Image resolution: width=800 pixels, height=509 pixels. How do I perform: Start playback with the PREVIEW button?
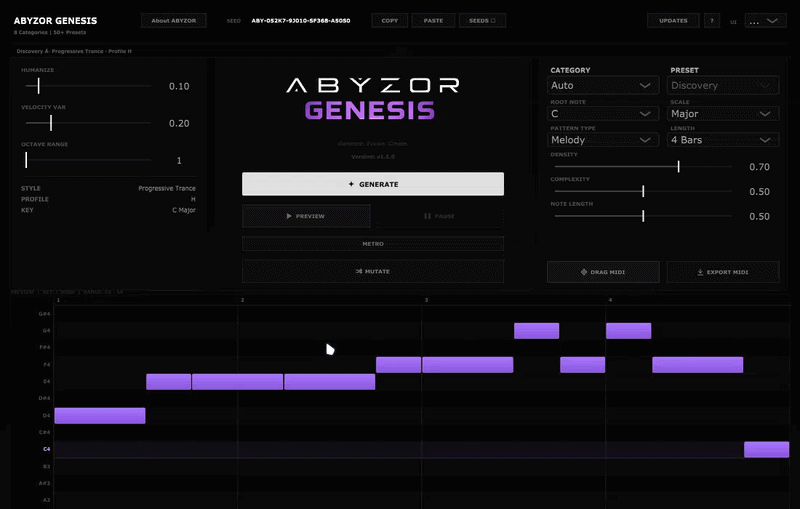(306, 216)
